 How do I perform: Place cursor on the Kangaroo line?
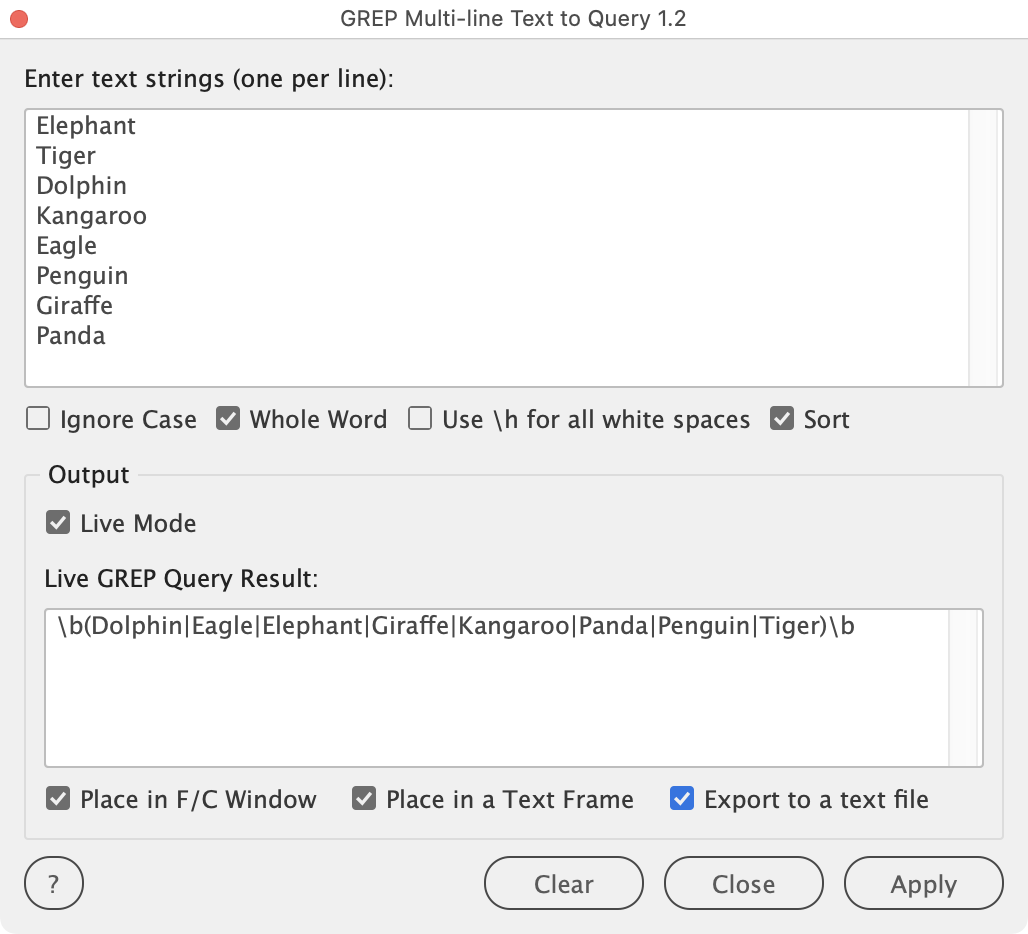click(91, 216)
